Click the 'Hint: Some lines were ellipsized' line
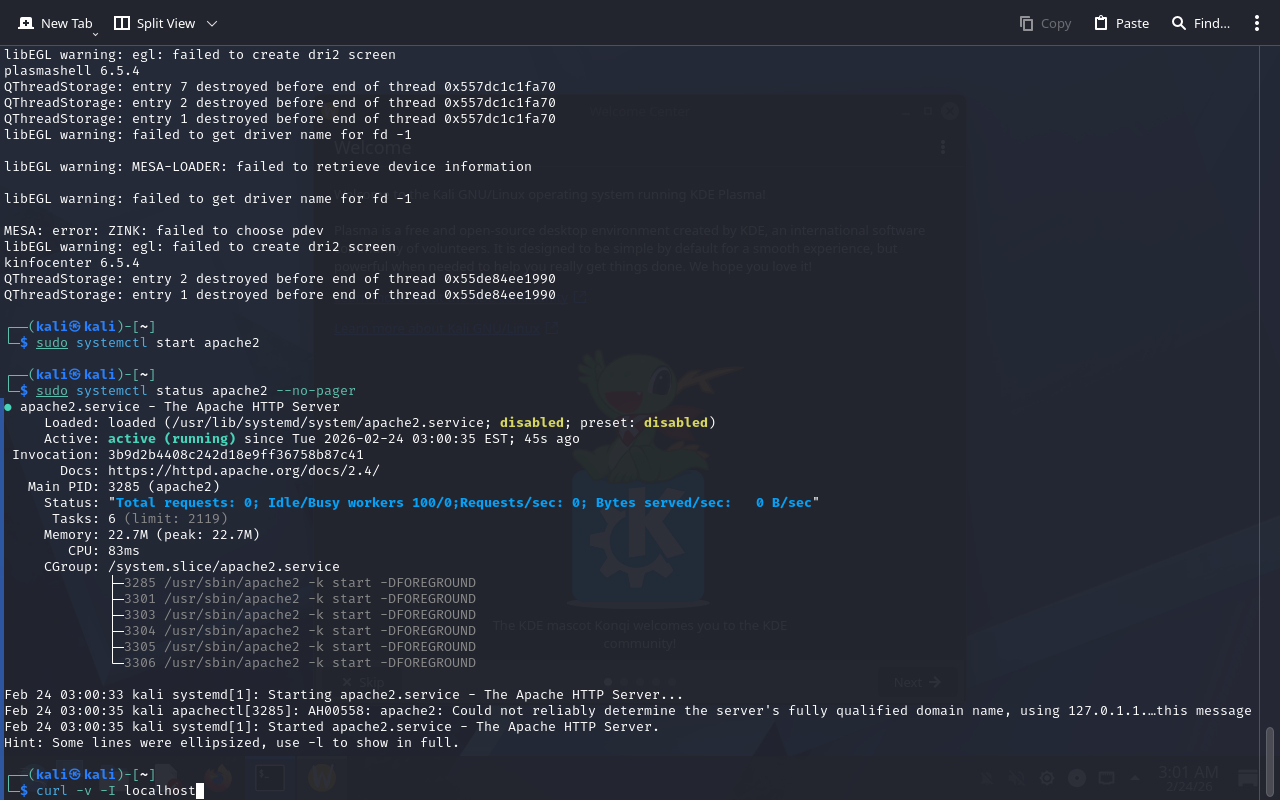This screenshot has width=1280, height=800. pos(231,743)
